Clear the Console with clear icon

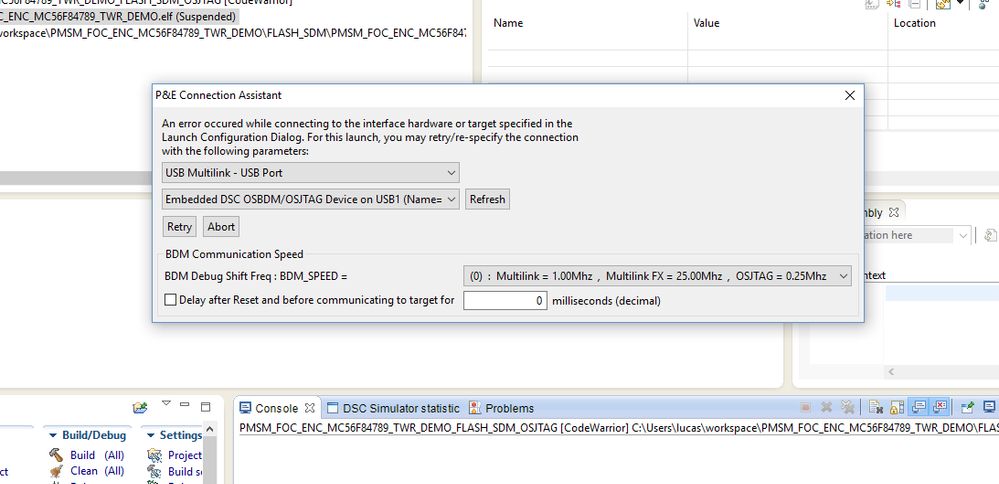[x=876, y=408]
